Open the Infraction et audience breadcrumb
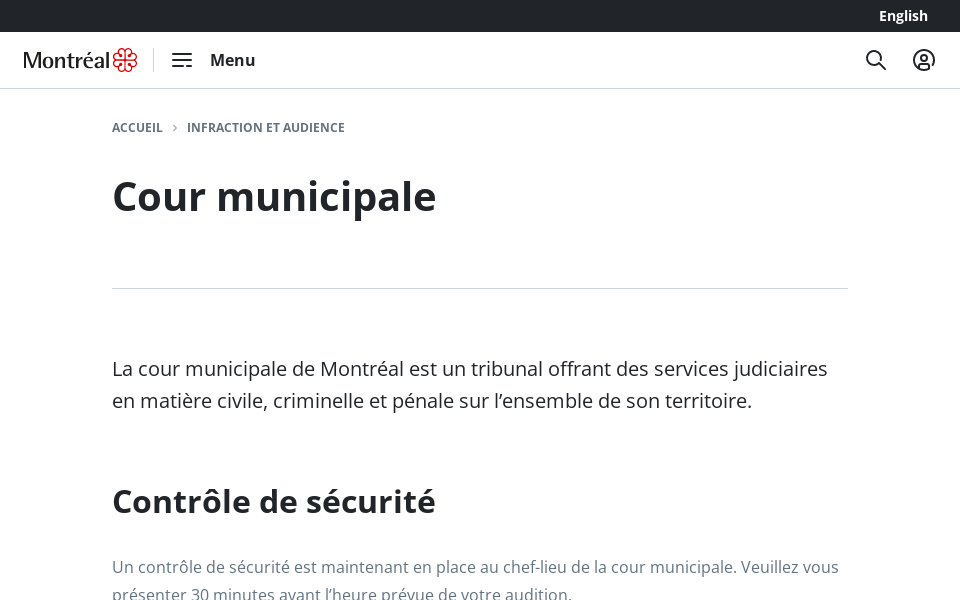Viewport: 960px width, 600px height. click(x=266, y=128)
